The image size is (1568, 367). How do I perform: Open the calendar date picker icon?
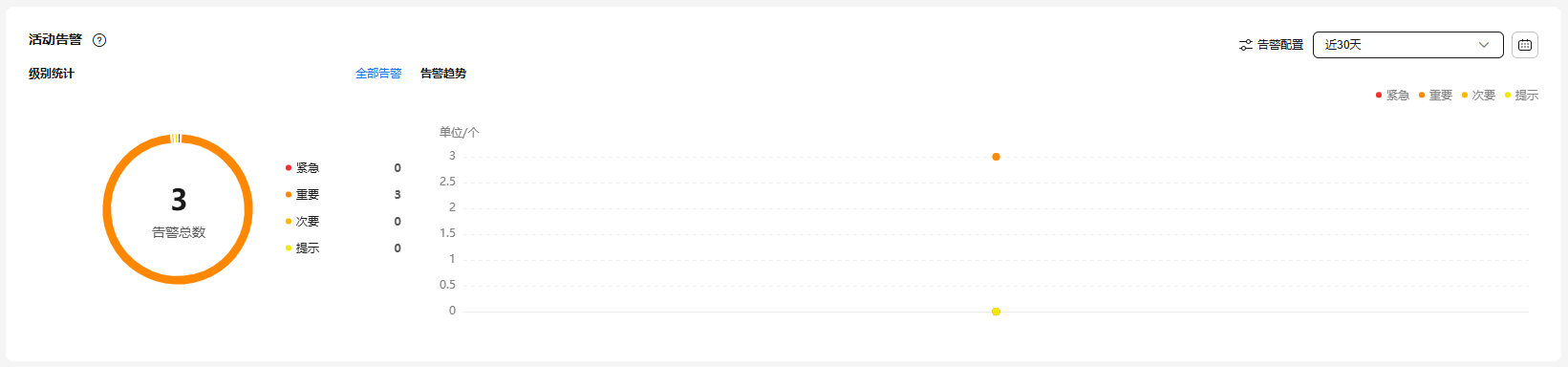click(1525, 45)
